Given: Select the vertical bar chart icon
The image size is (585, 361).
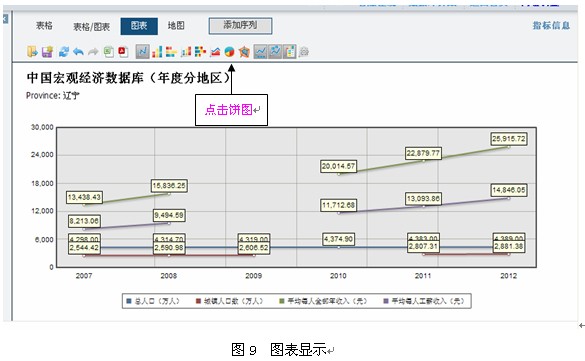Looking at the screenshot, I should click(x=157, y=51).
